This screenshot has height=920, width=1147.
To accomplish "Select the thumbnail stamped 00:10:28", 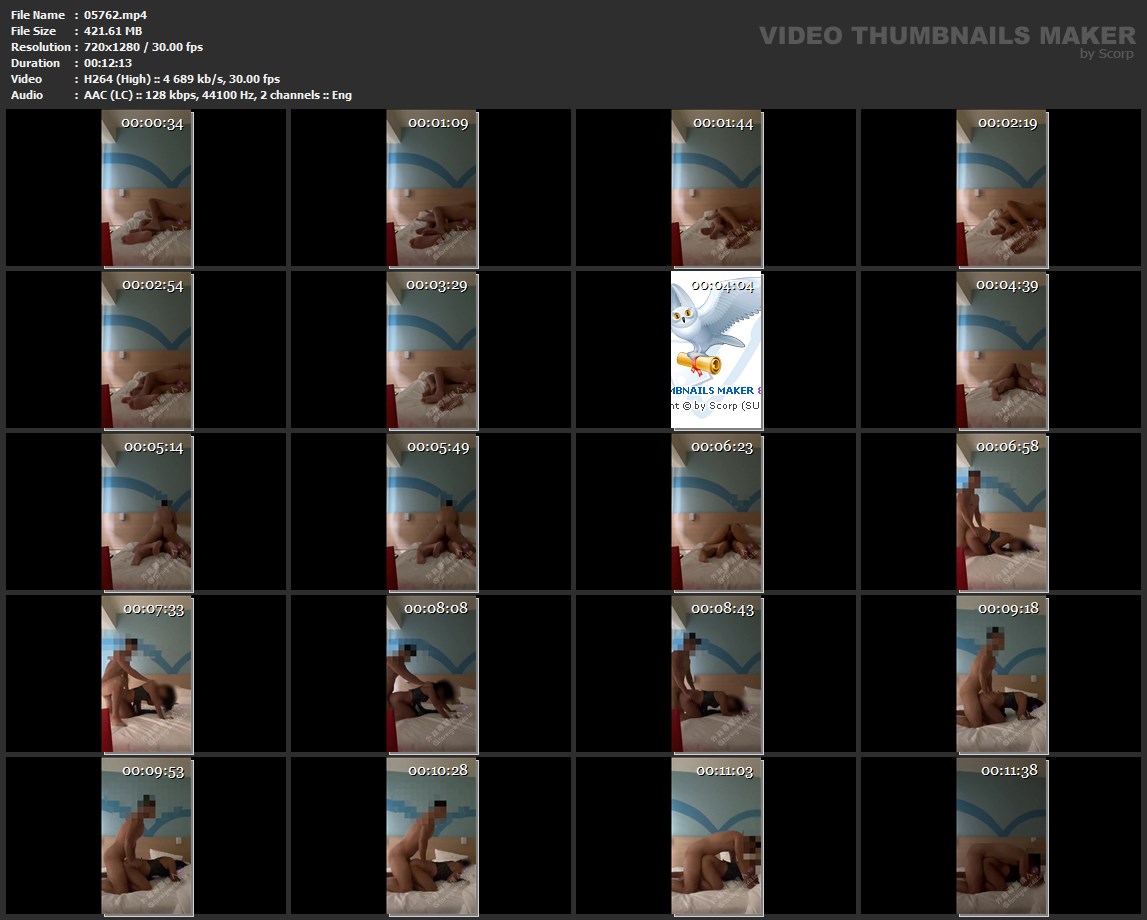I will (432, 836).
